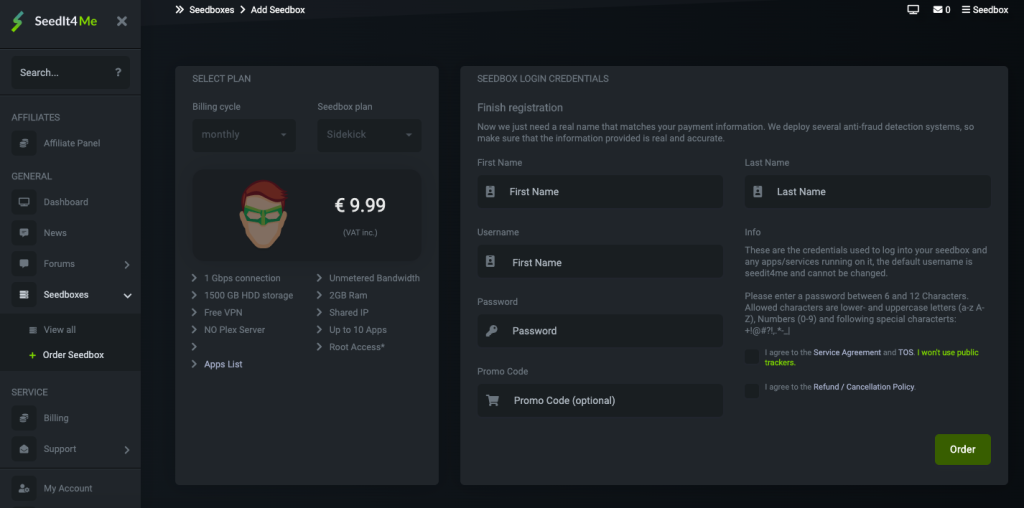Click the ID card icon in Last Name field
Screen dimensions: 1024x508
(x=758, y=192)
